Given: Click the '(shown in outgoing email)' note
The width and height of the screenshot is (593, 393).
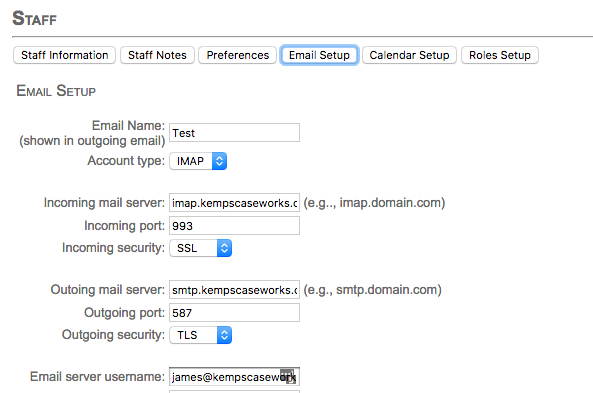Looking at the screenshot, I should tap(92, 141).
